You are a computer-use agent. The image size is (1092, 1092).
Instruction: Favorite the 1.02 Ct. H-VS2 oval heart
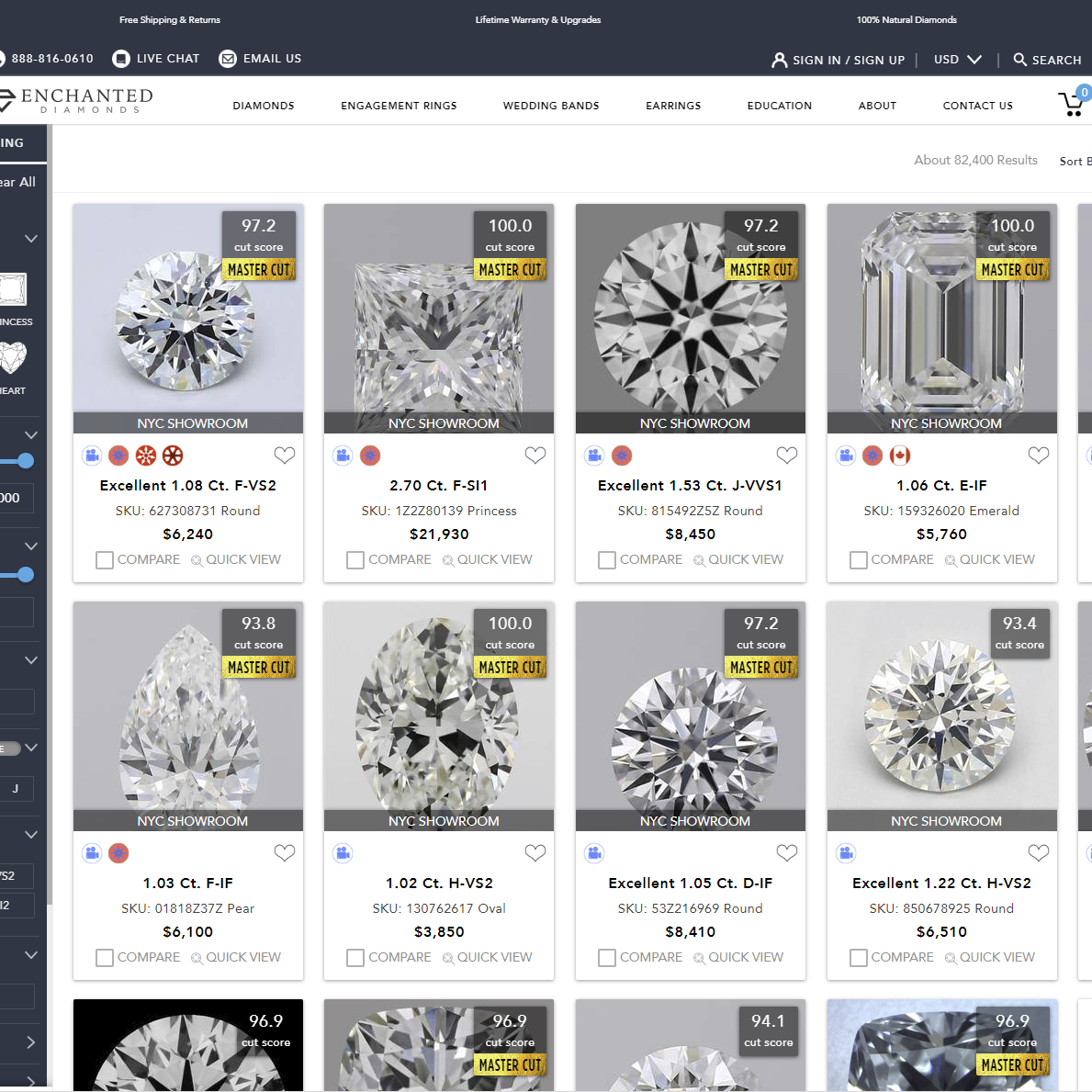535,852
